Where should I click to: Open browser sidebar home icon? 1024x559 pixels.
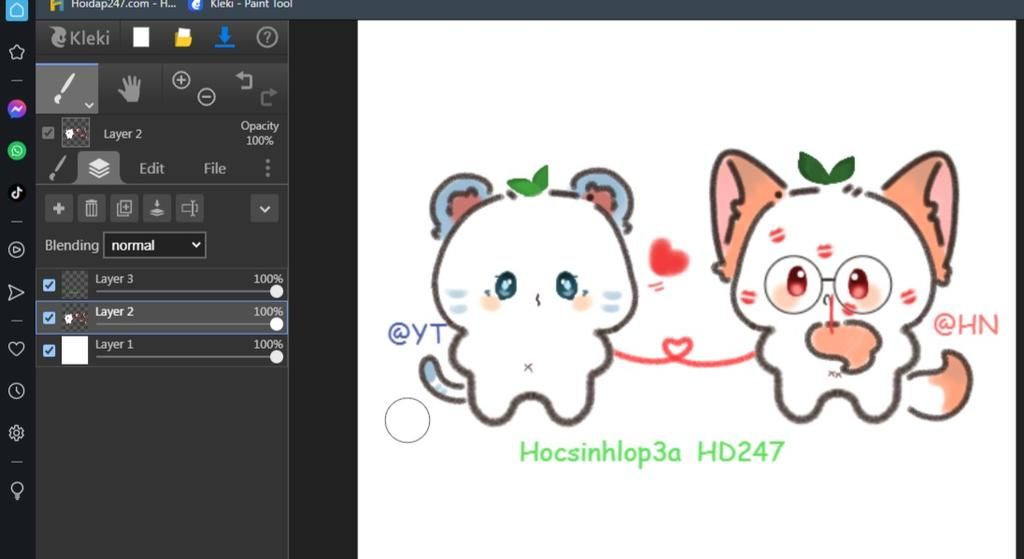(16, 10)
